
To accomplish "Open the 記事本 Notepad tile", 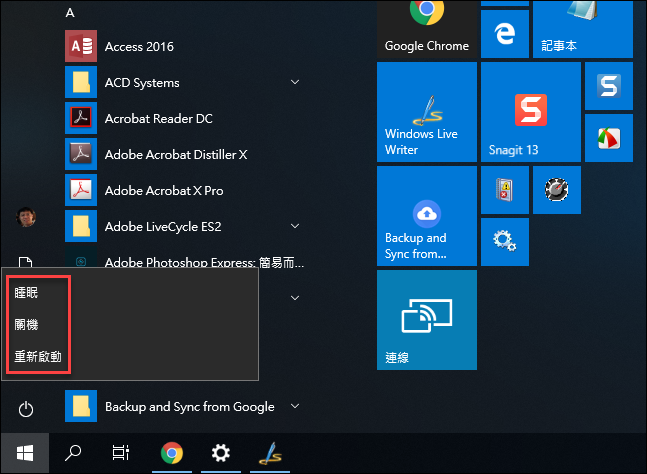I will point(583,29).
